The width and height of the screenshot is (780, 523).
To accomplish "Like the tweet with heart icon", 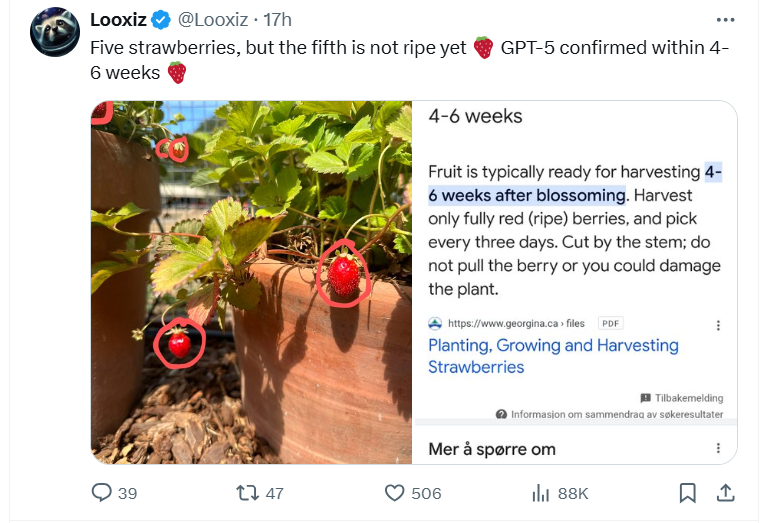I will (395, 493).
